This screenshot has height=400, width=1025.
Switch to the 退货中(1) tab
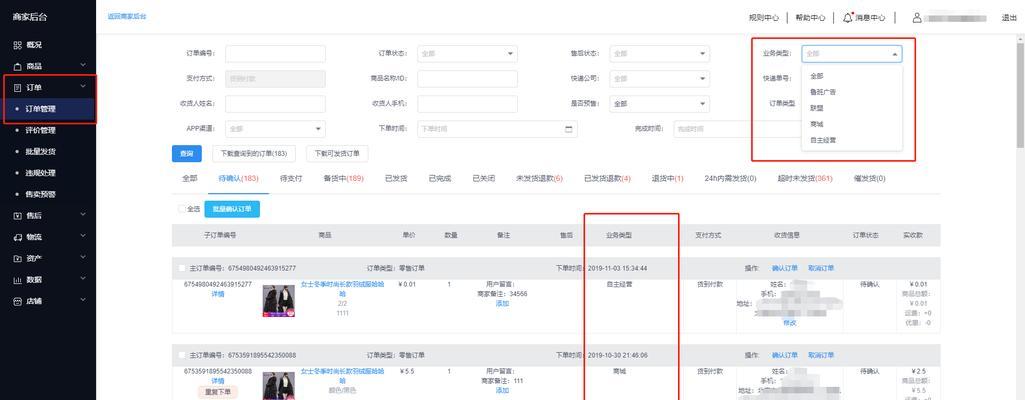coord(667,178)
